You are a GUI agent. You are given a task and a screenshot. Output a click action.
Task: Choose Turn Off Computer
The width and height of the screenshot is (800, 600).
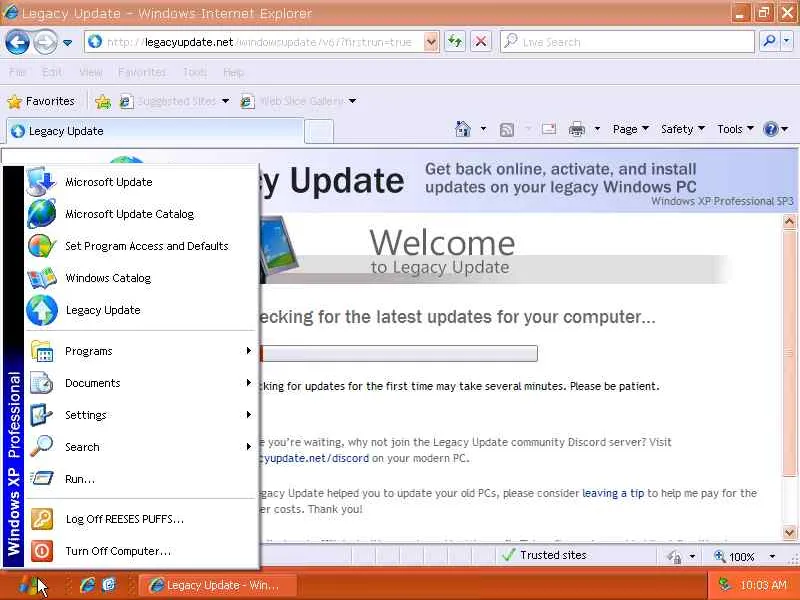pyautogui.click(x=142, y=551)
